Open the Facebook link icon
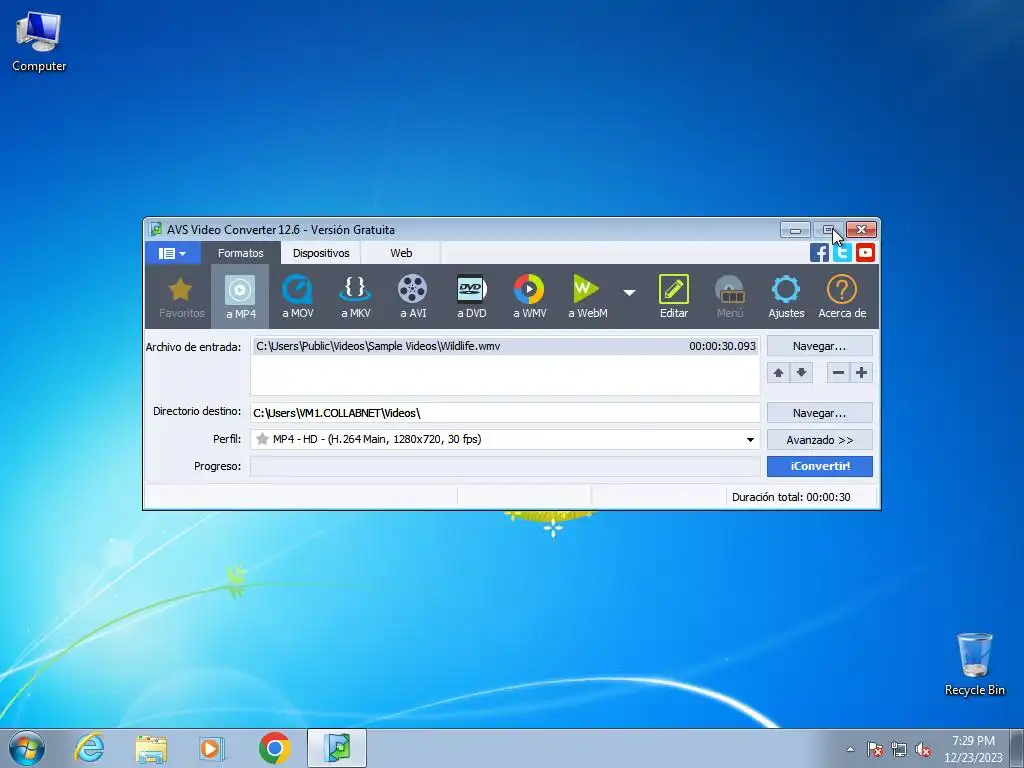 point(819,253)
